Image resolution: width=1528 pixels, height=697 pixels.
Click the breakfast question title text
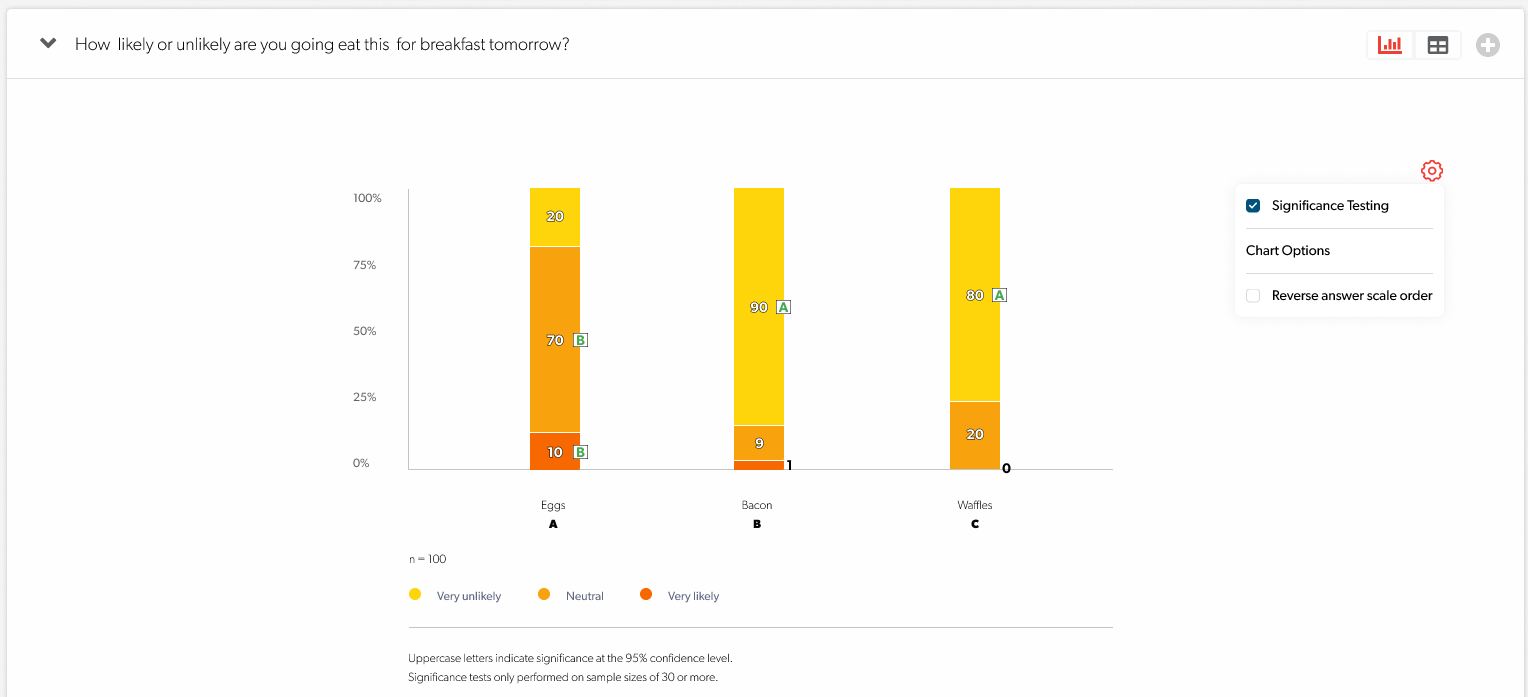(x=322, y=45)
